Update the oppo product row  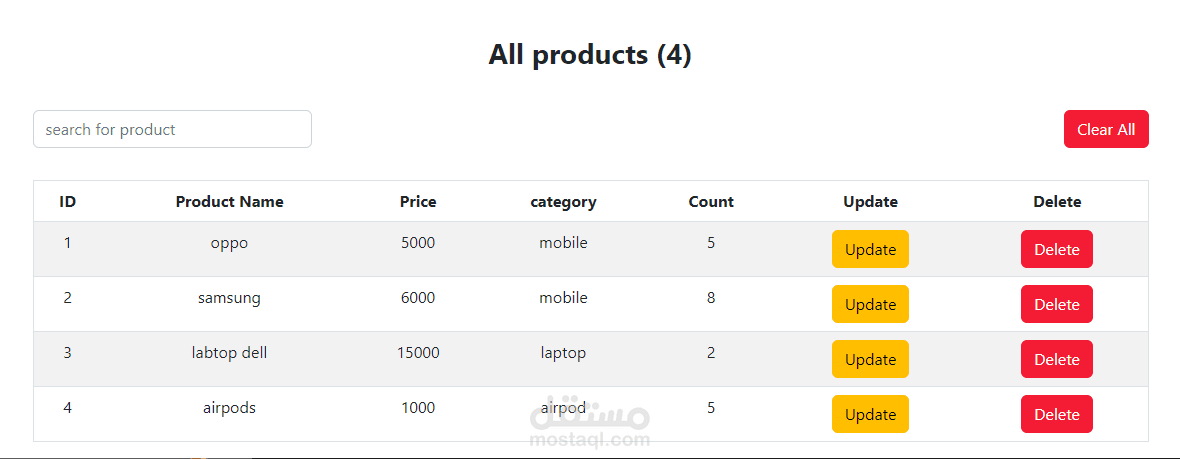[x=870, y=249]
